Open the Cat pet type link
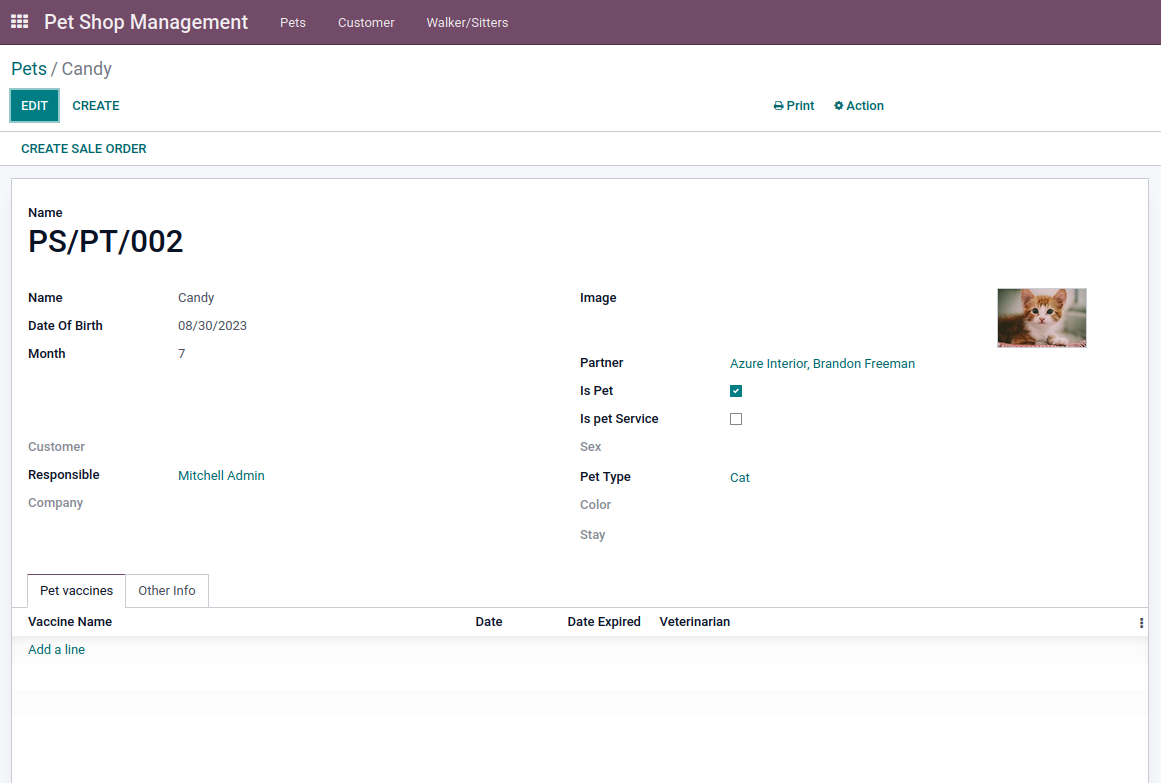Screen dimensions: 1161x783 [x=740, y=478]
